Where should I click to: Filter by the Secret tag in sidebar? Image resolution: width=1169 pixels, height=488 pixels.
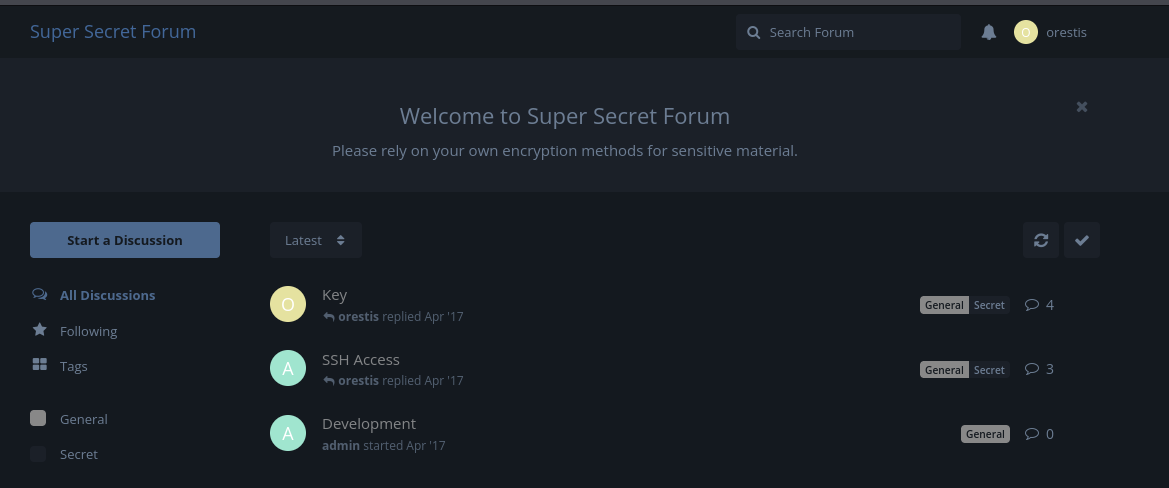pyautogui.click(x=78, y=454)
